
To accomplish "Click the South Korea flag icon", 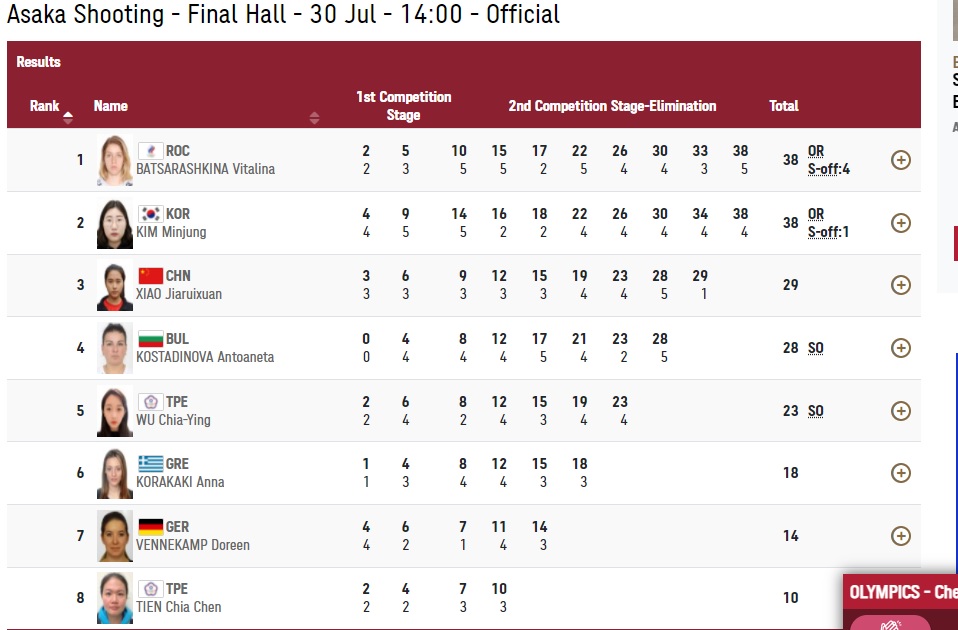I will tap(150, 213).
